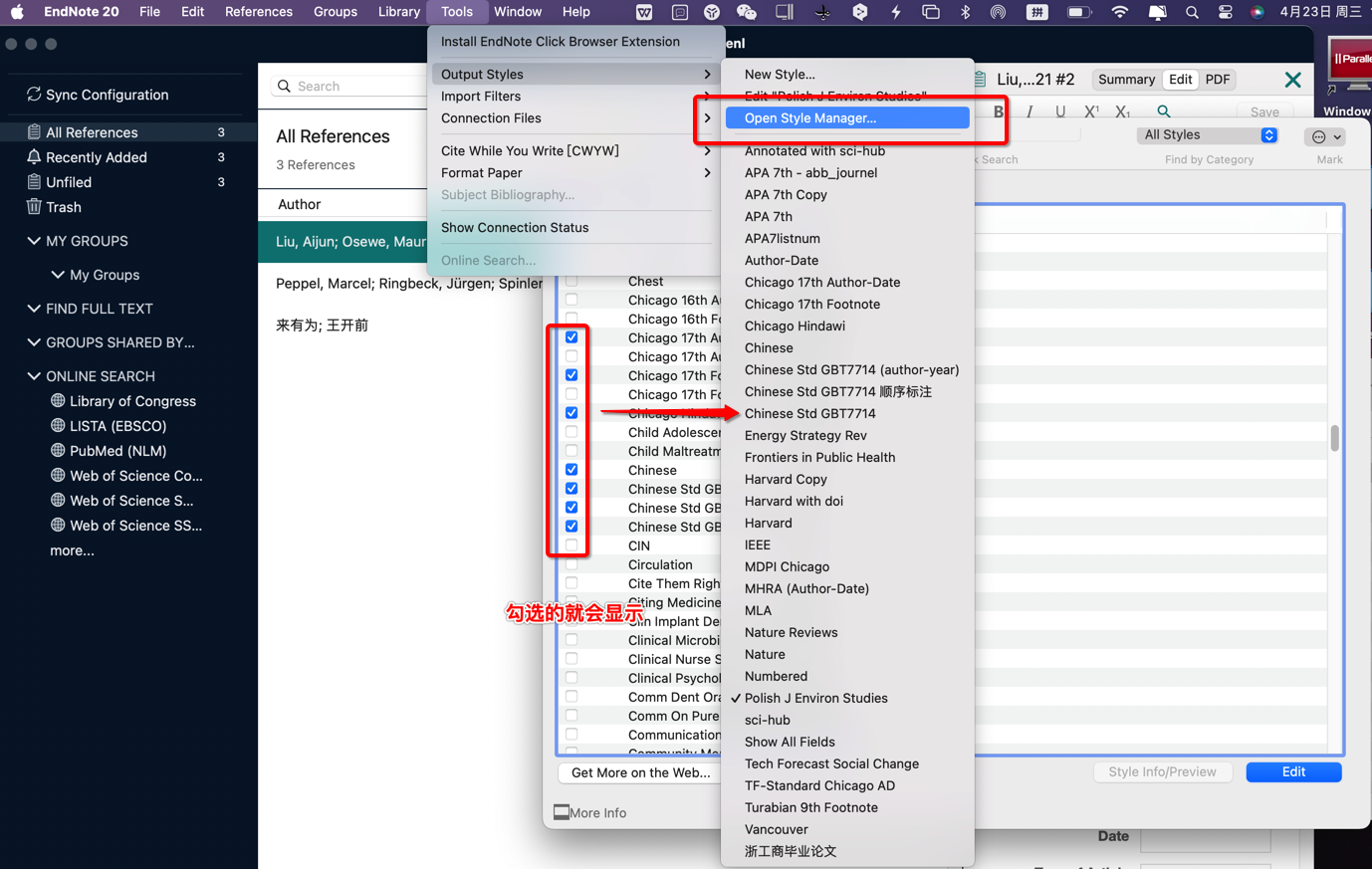This screenshot has height=869, width=1372.
Task: Check the Child Adolescent style checkbox
Action: pos(572,432)
